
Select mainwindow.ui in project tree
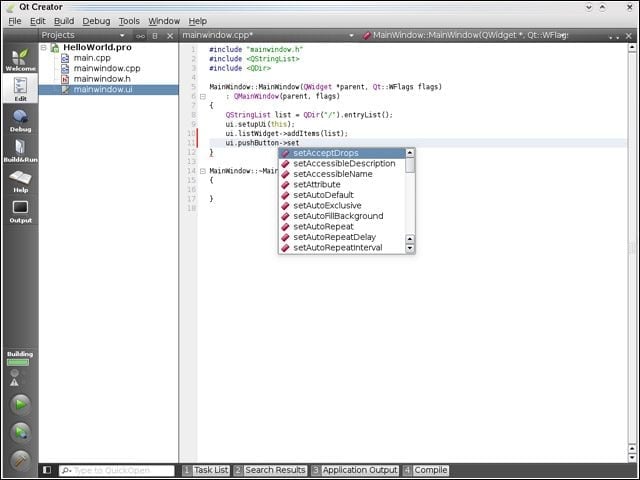click(x=108, y=89)
